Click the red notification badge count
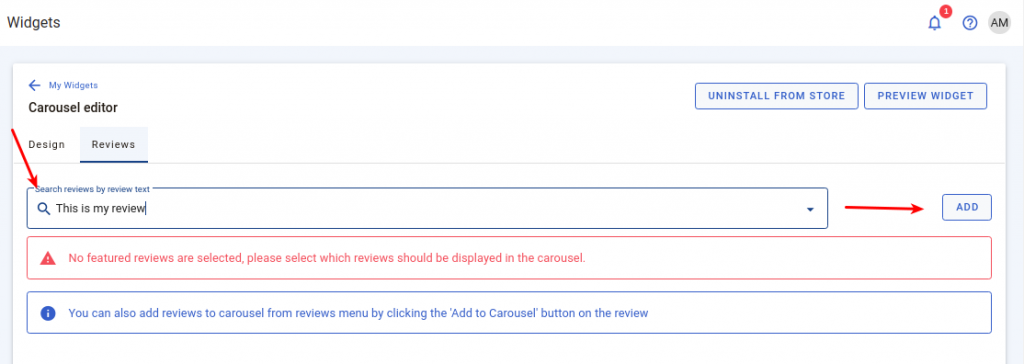Image resolution: width=1024 pixels, height=364 pixels. (945, 11)
